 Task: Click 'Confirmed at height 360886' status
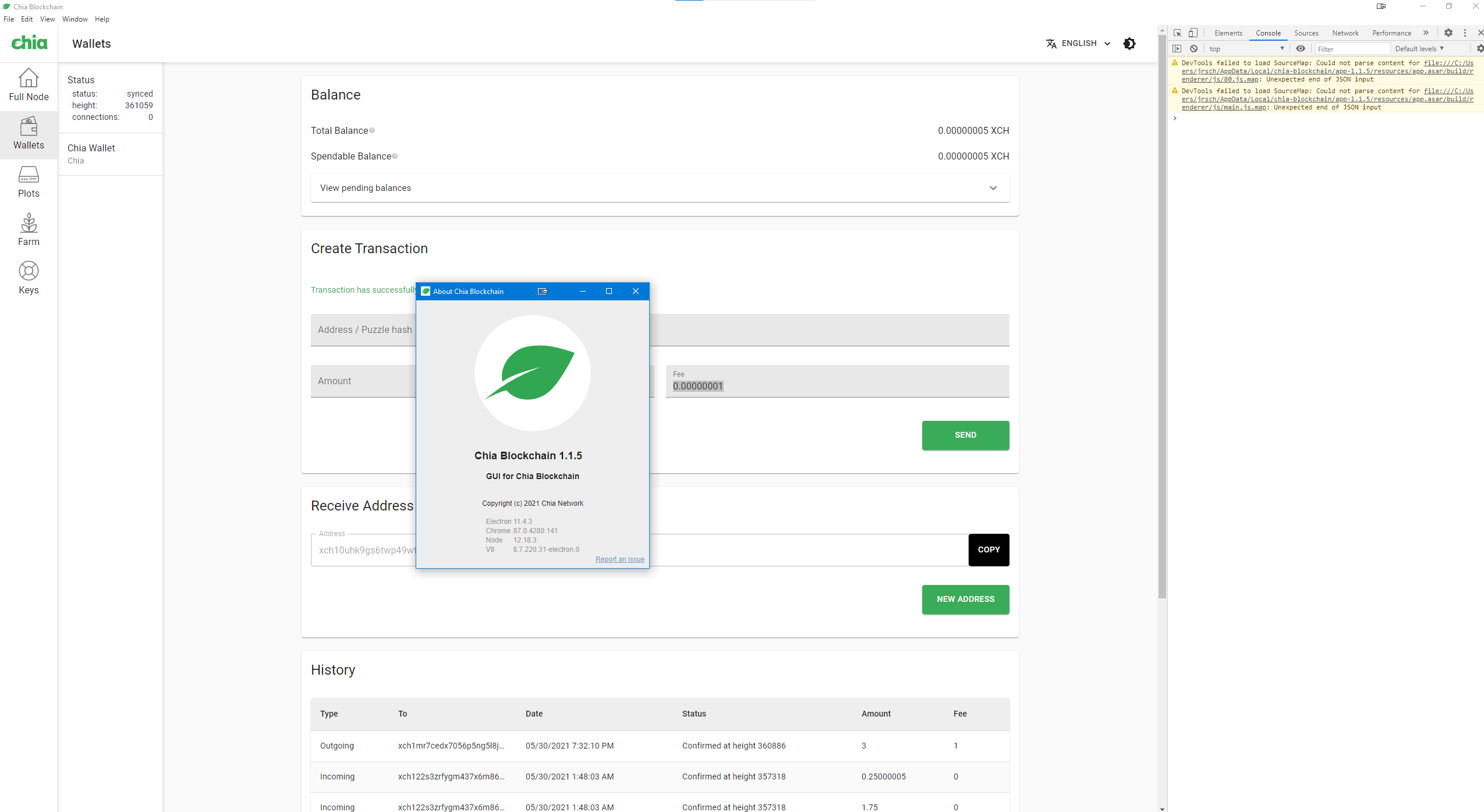[734, 746]
